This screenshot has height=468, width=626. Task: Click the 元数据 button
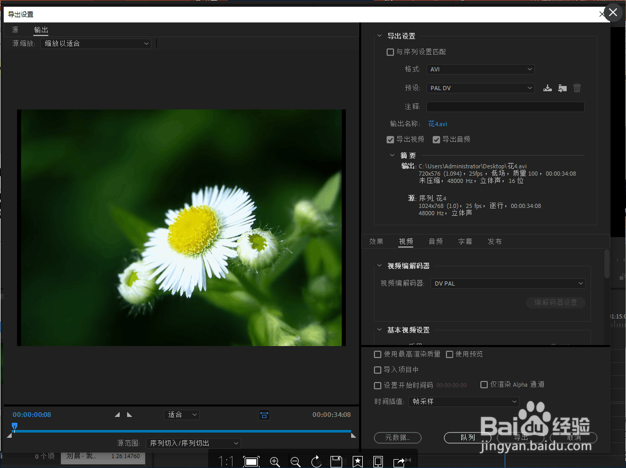click(x=398, y=438)
